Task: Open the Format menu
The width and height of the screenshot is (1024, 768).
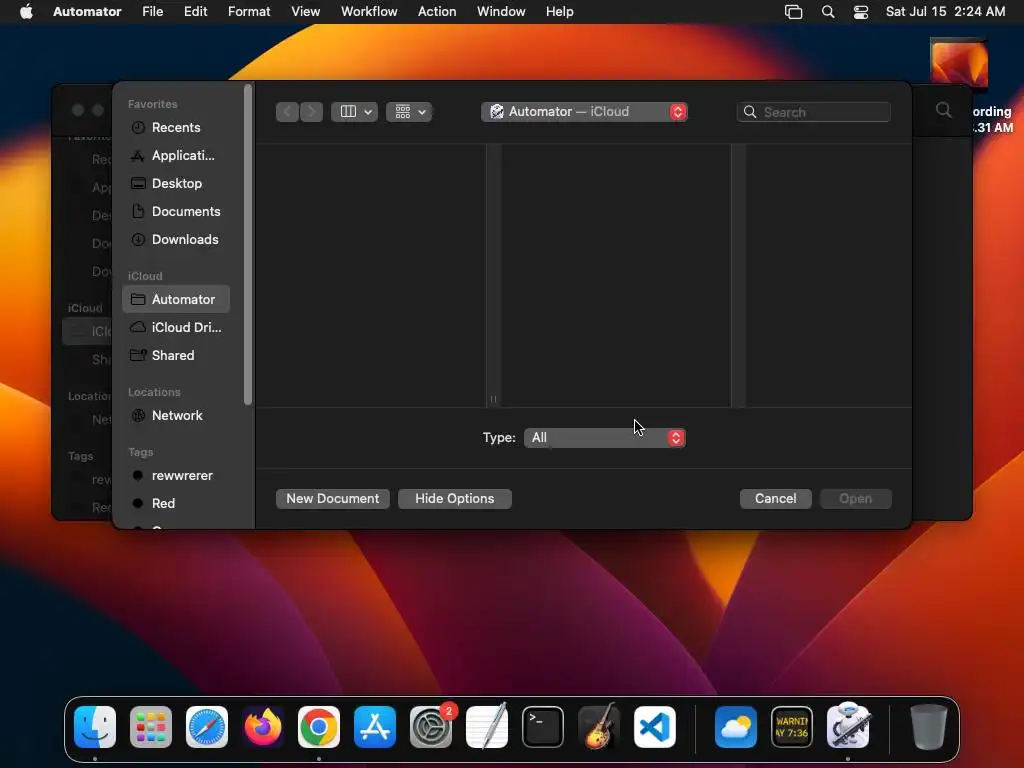Action: click(x=249, y=12)
